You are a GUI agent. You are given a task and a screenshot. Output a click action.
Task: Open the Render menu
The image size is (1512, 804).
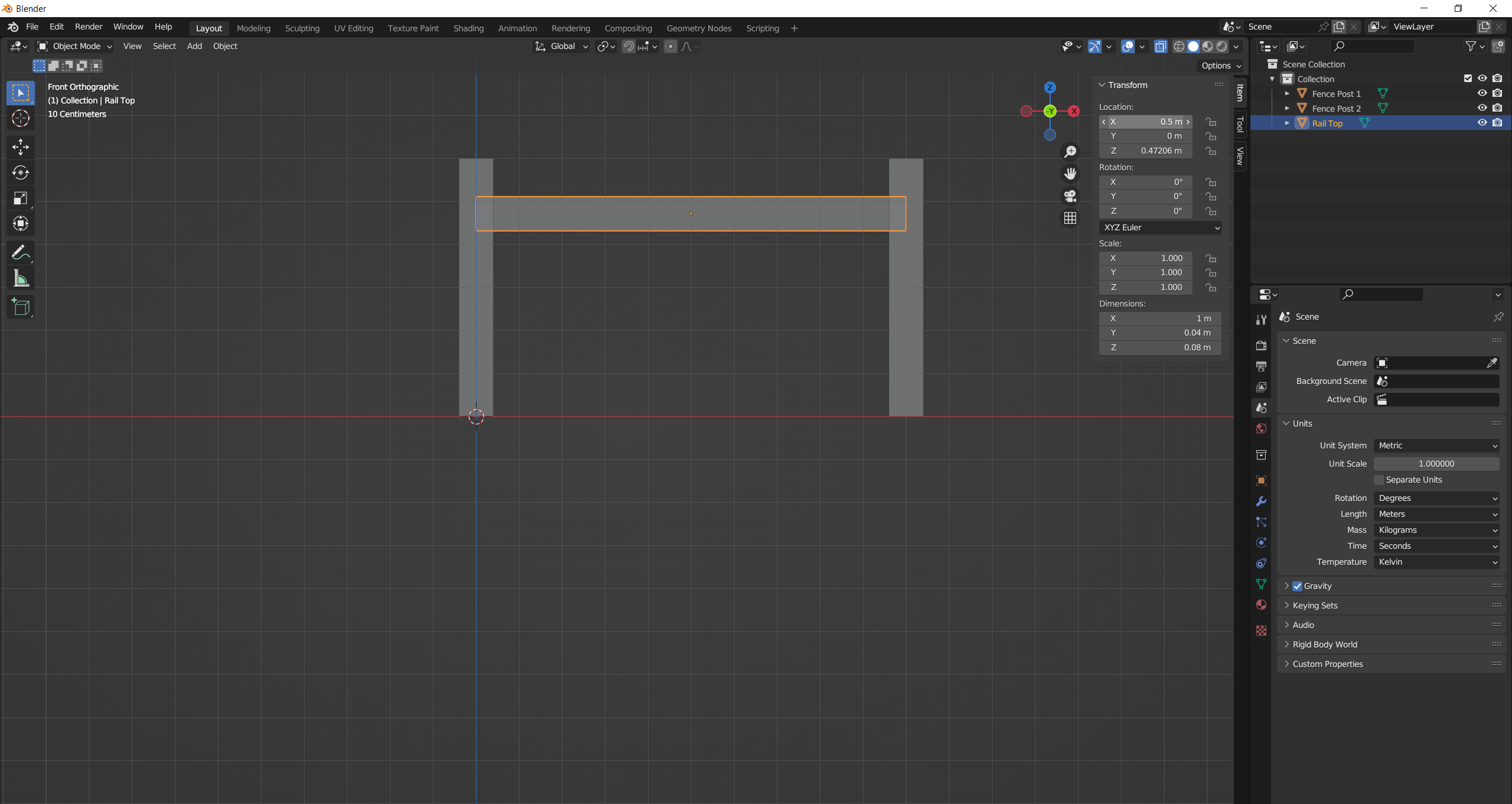coord(89,27)
